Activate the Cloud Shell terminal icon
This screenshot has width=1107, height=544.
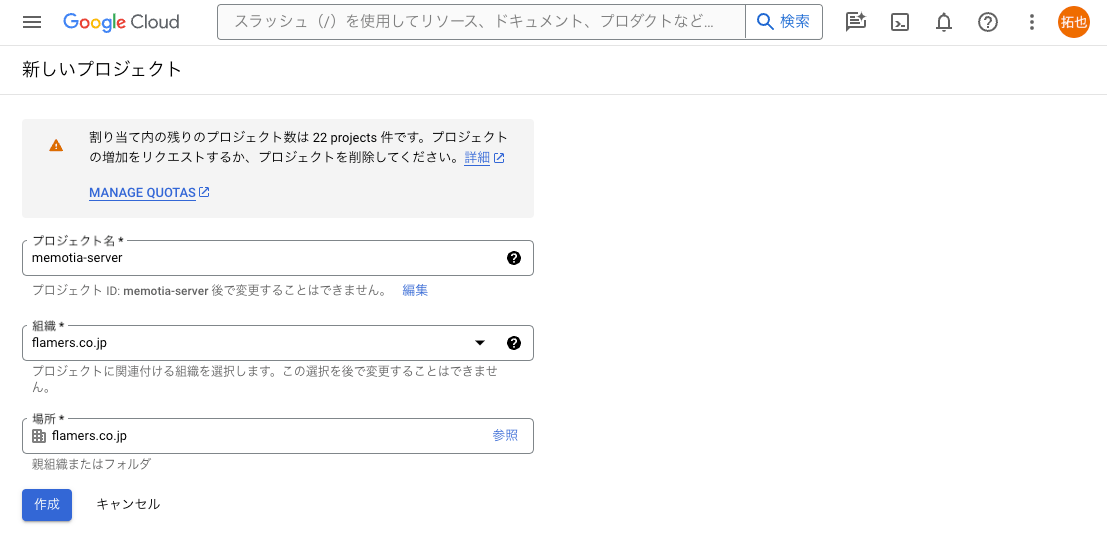899,22
